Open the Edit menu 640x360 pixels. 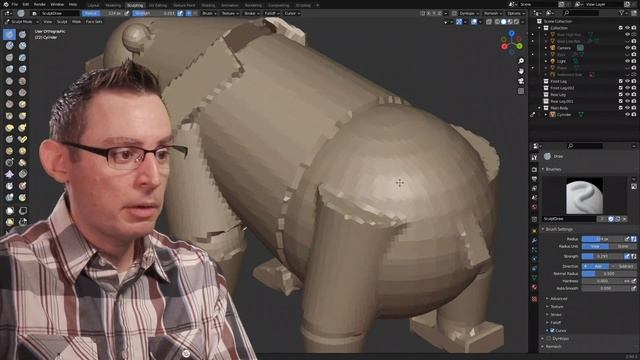[x=26, y=4]
